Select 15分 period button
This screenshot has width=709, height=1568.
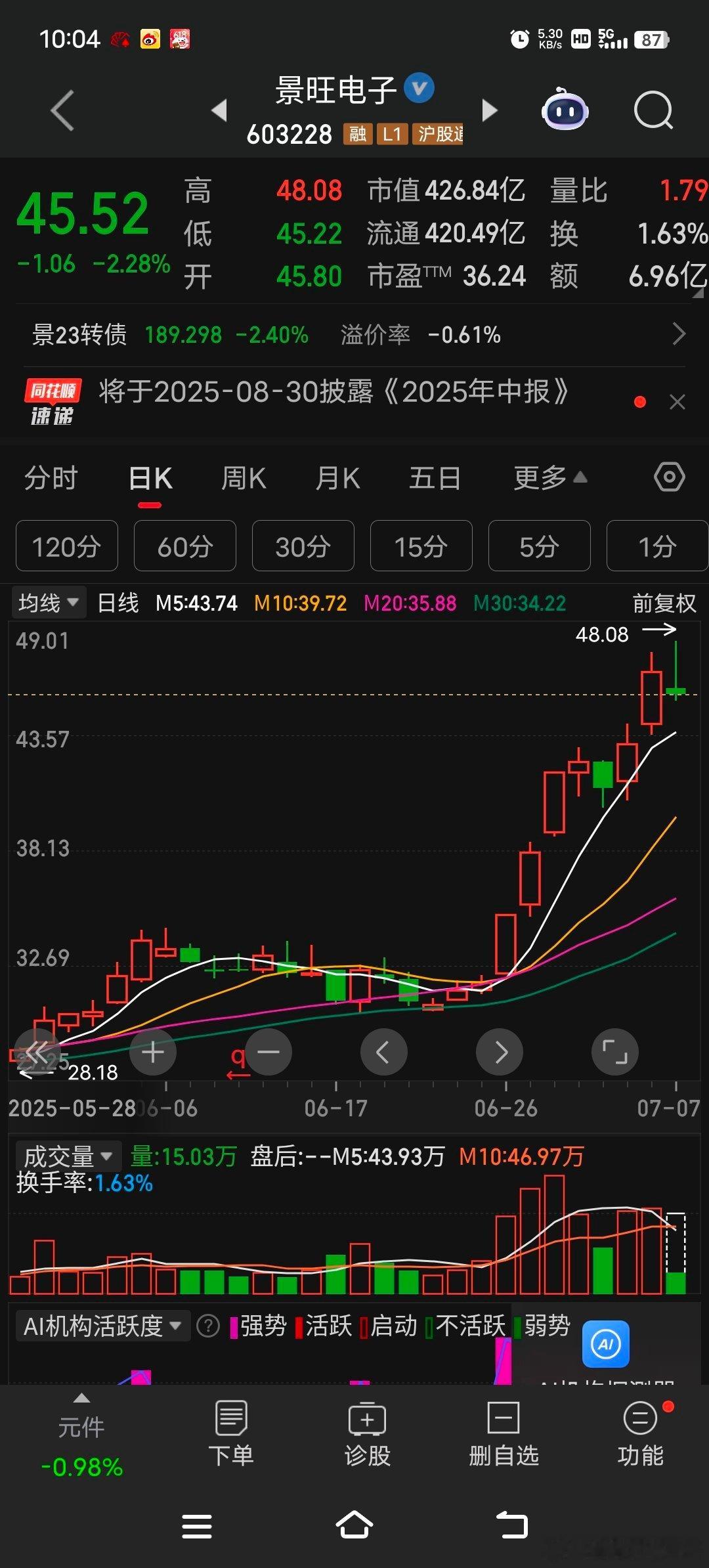[421, 546]
